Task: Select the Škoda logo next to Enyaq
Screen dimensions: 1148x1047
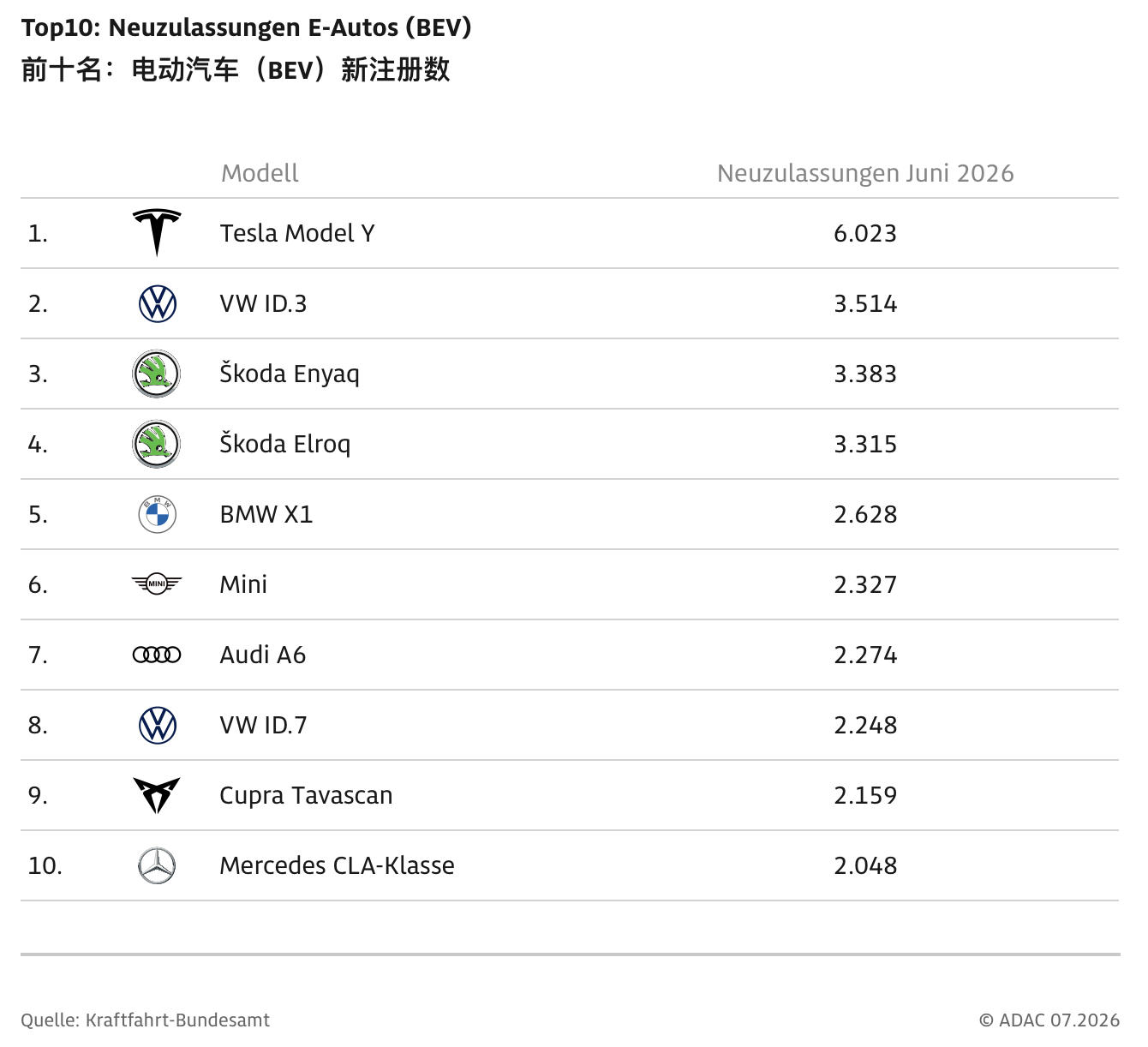Action: (x=157, y=374)
